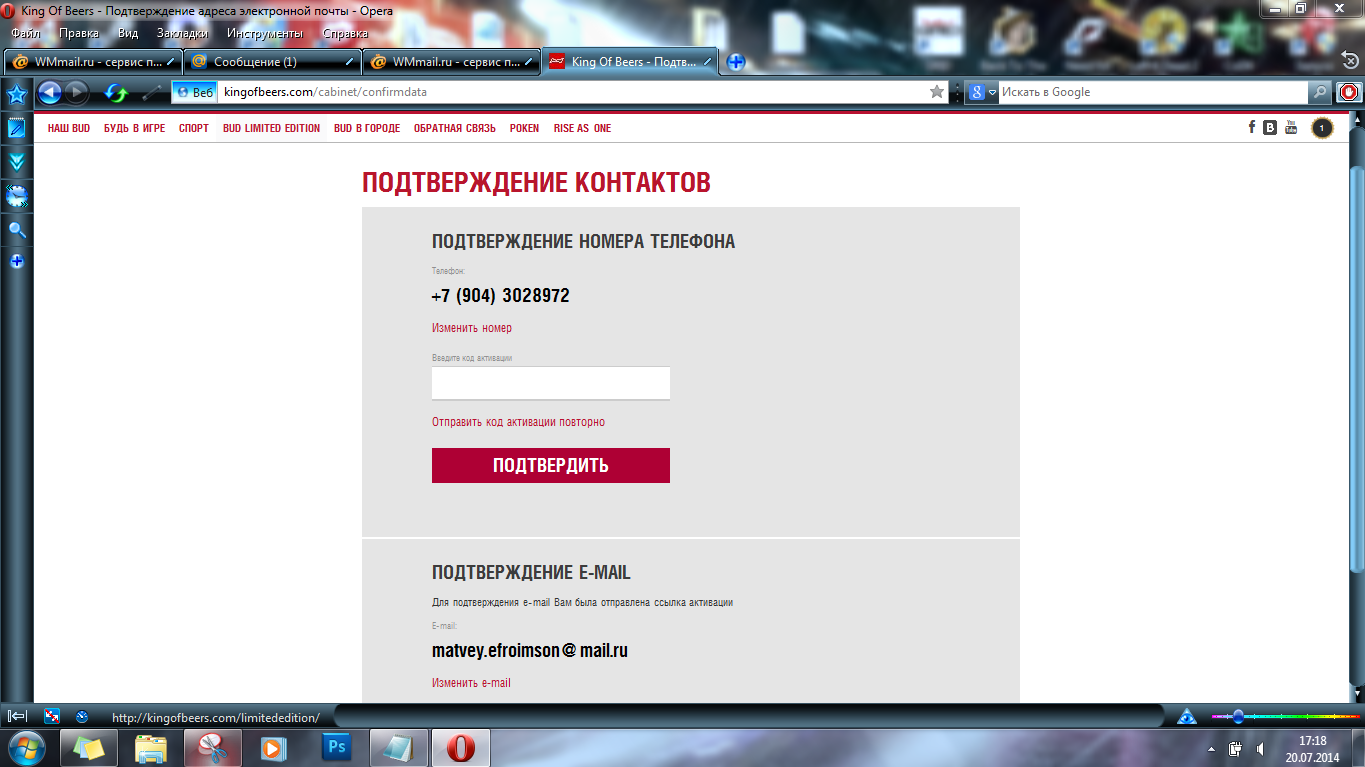Click the Веб site info badge
1365x767 pixels.
[x=194, y=92]
